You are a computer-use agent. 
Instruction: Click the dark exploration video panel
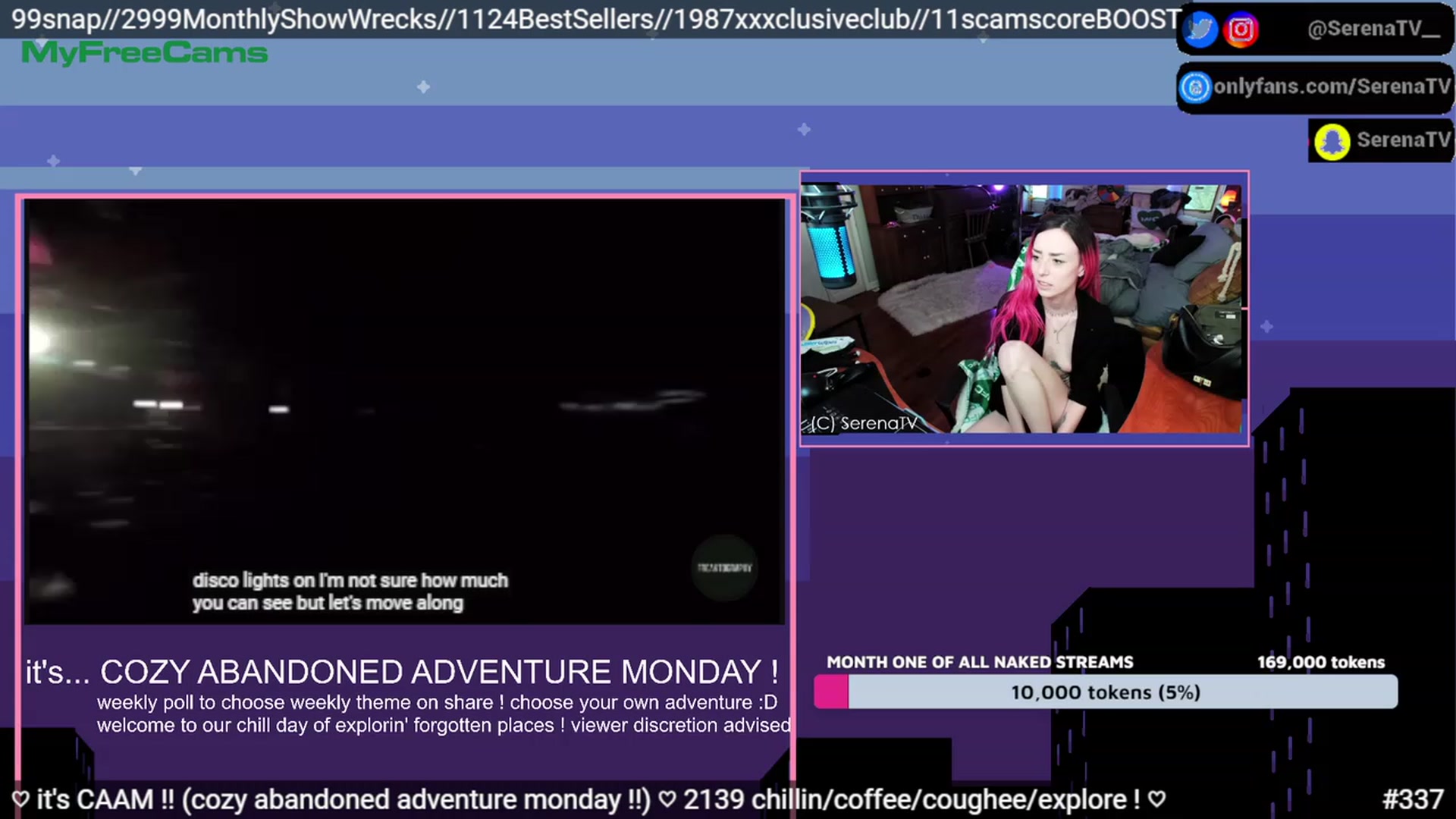point(404,412)
